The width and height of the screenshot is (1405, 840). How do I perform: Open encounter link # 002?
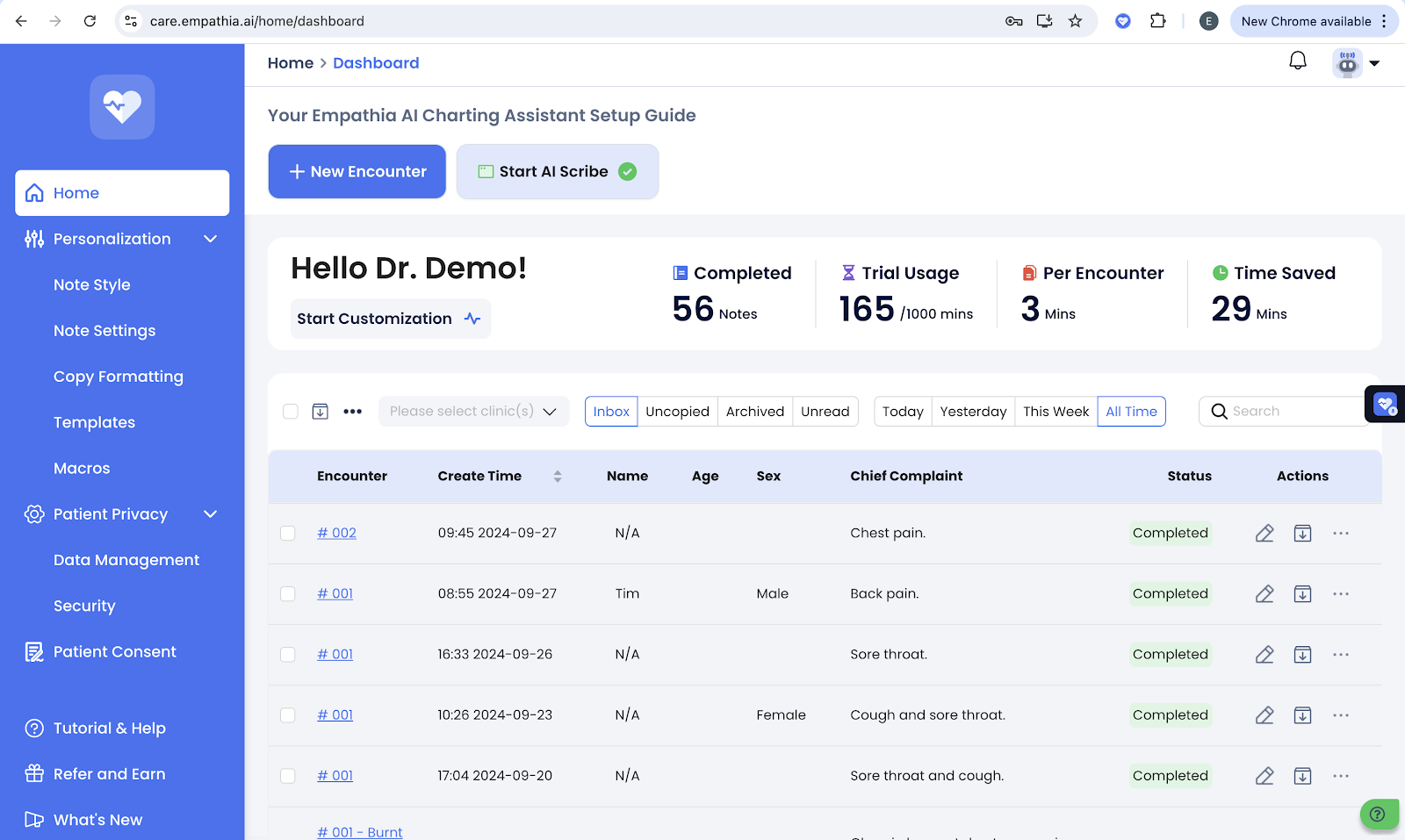(337, 533)
